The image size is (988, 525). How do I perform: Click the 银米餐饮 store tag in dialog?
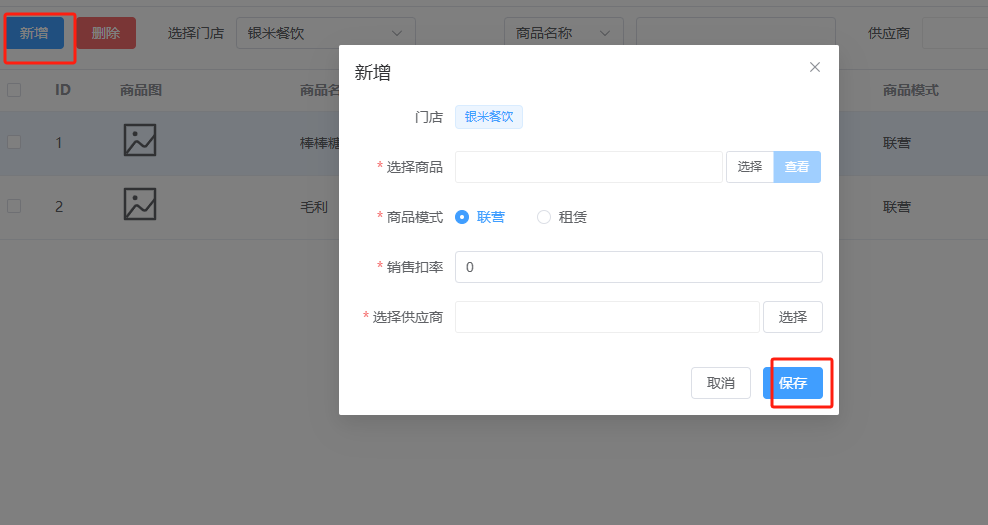[x=489, y=117]
